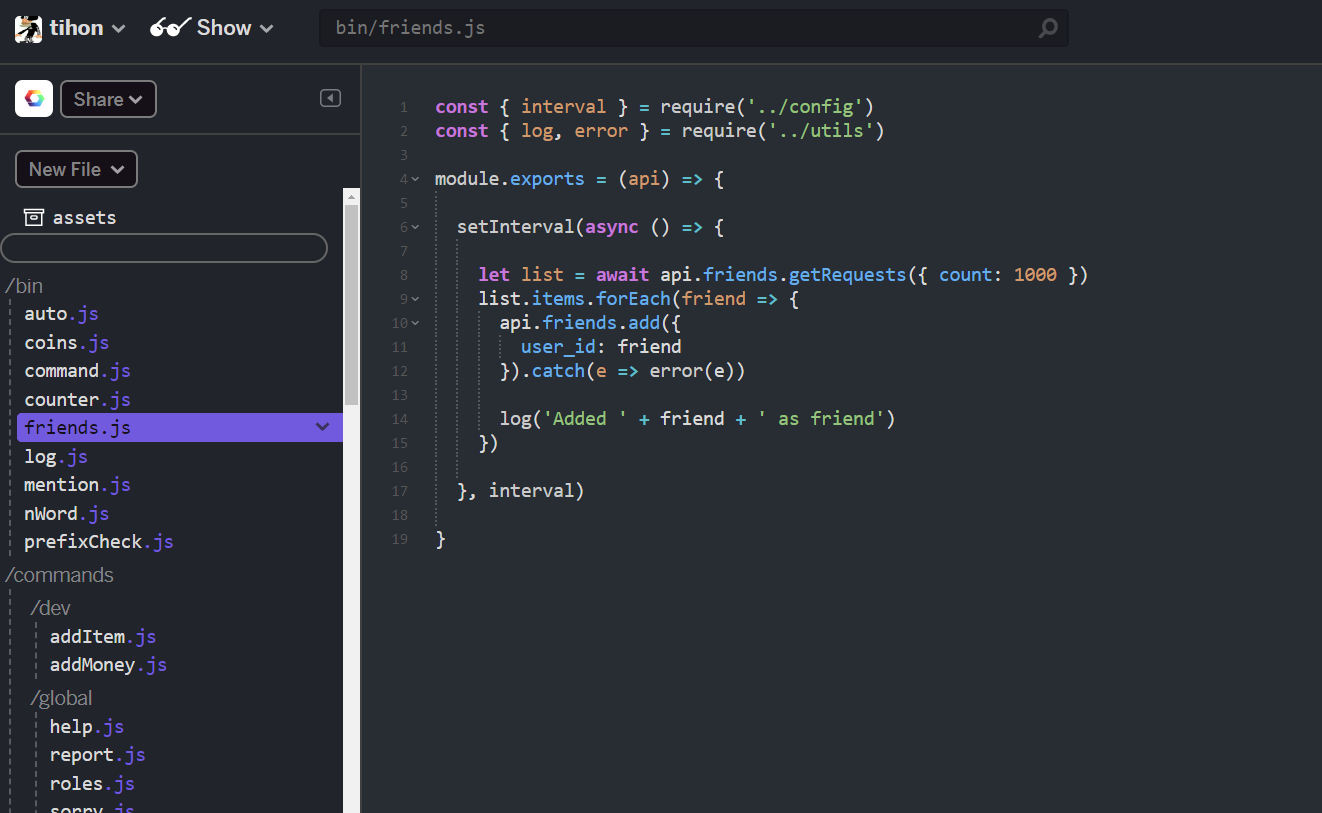The height and width of the screenshot is (813, 1322).
Task: Click the catch call on line 12
Action: pos(558,371)
